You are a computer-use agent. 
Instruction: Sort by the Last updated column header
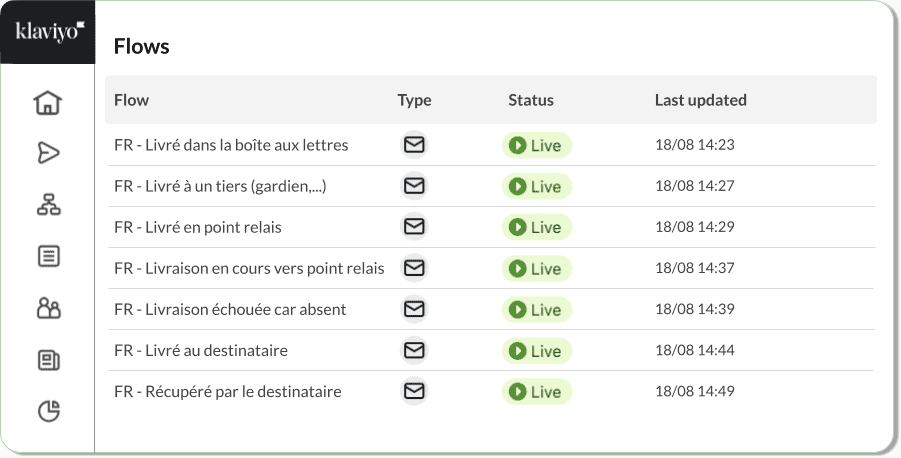(700, 100)
